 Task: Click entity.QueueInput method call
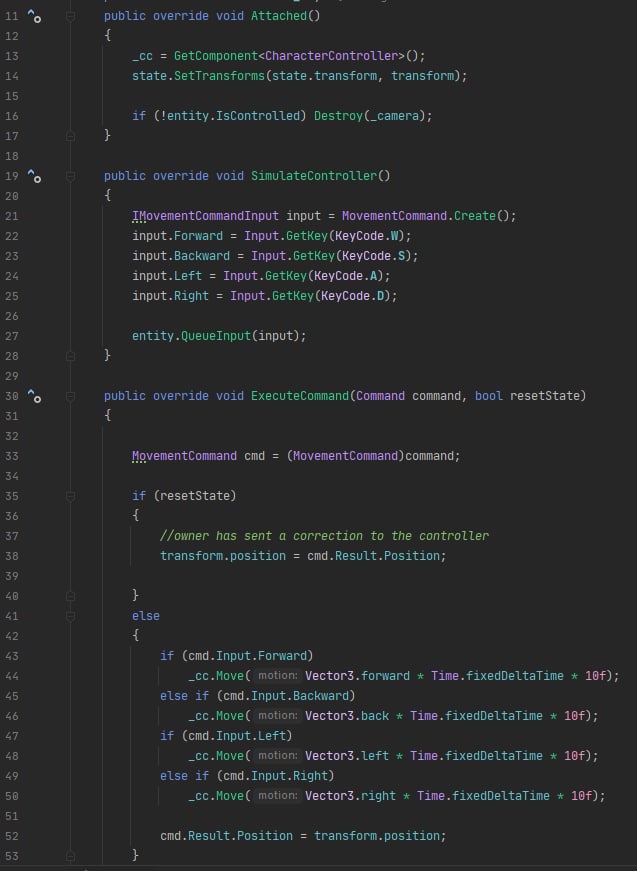192,336
